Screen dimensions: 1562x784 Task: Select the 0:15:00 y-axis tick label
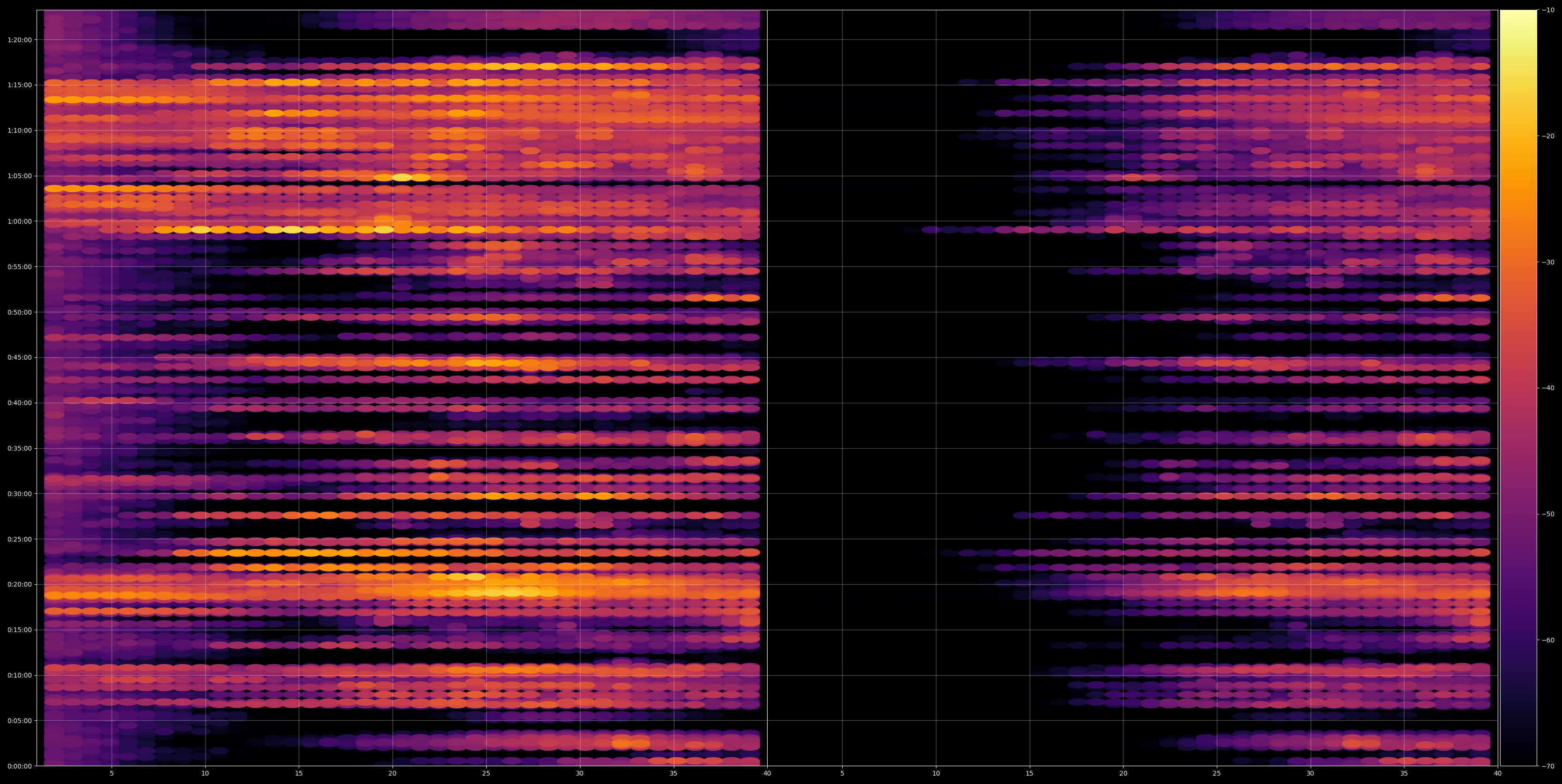pyautogui.click(x=19, y=629)
